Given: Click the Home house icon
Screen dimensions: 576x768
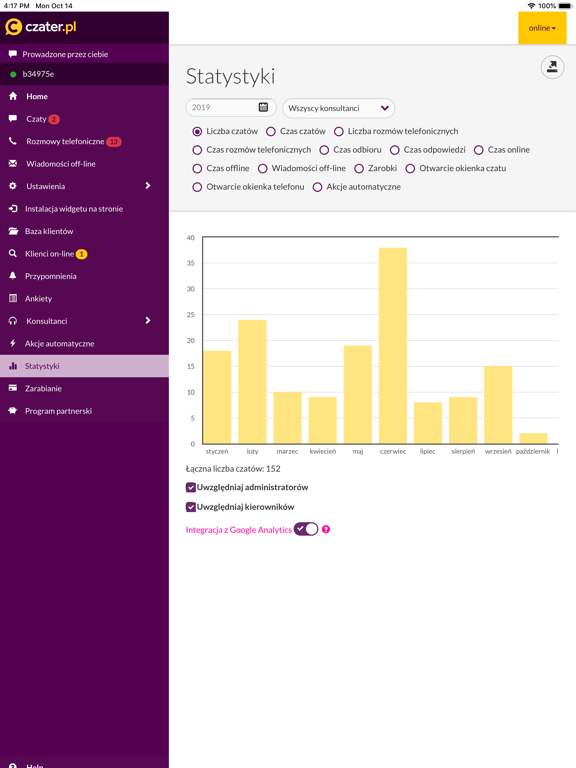Looking at the screenshot, I should pos(13,96).
